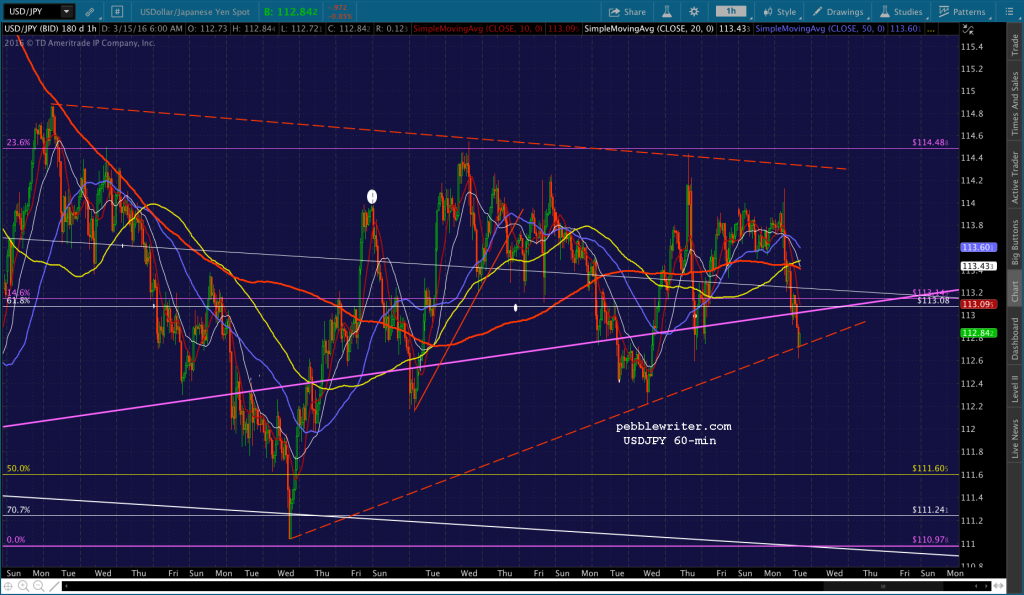Open the 1h timeframe selector
Viewport: 1024px width, 595px height.
tap(731, 11)
